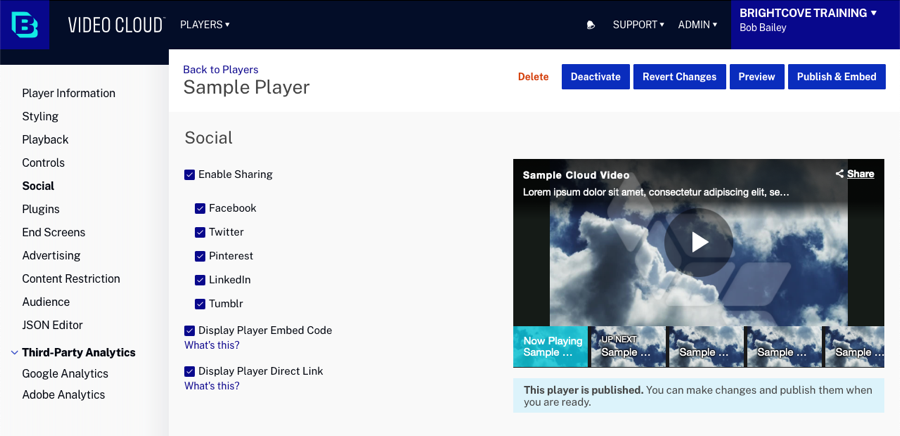Toggle Display Player Embed Code checkbox

click(x=190, y=331)
